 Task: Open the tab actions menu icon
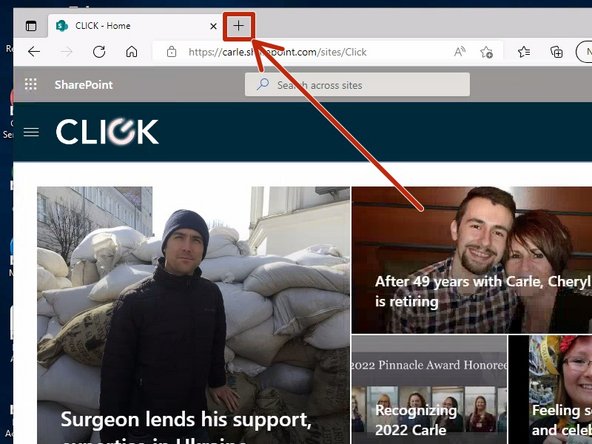click(x=31, y=26)
